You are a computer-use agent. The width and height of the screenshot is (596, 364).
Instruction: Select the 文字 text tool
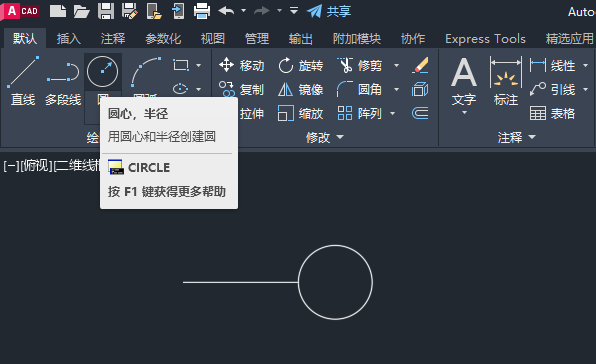464,81
